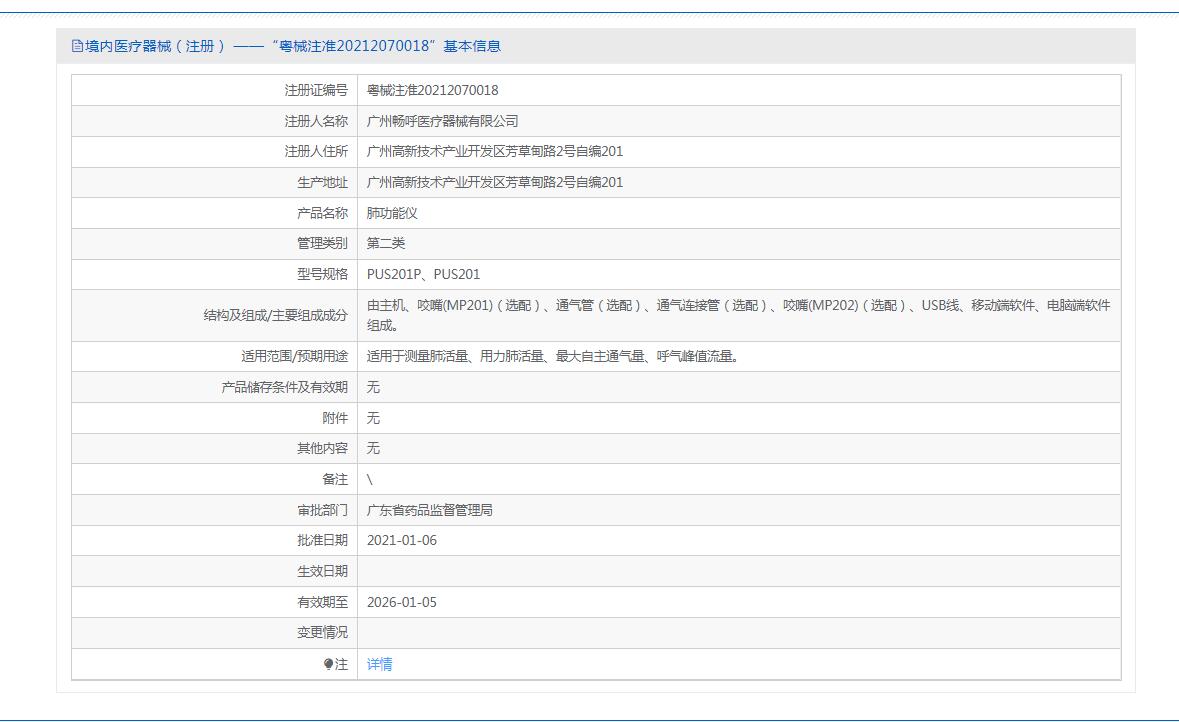Click the 批准日期 label
The image size is (1179, 722).
point(323,541)
